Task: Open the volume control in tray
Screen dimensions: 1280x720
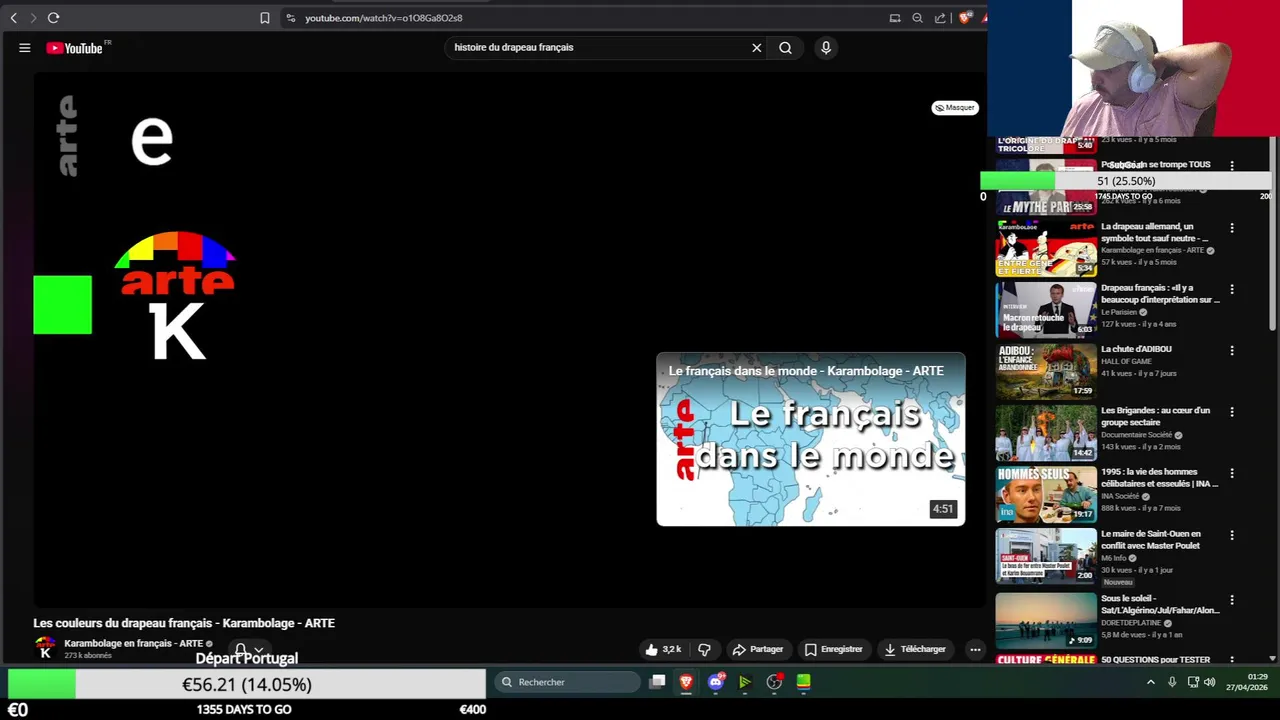Action: [x=1209, y=682]
